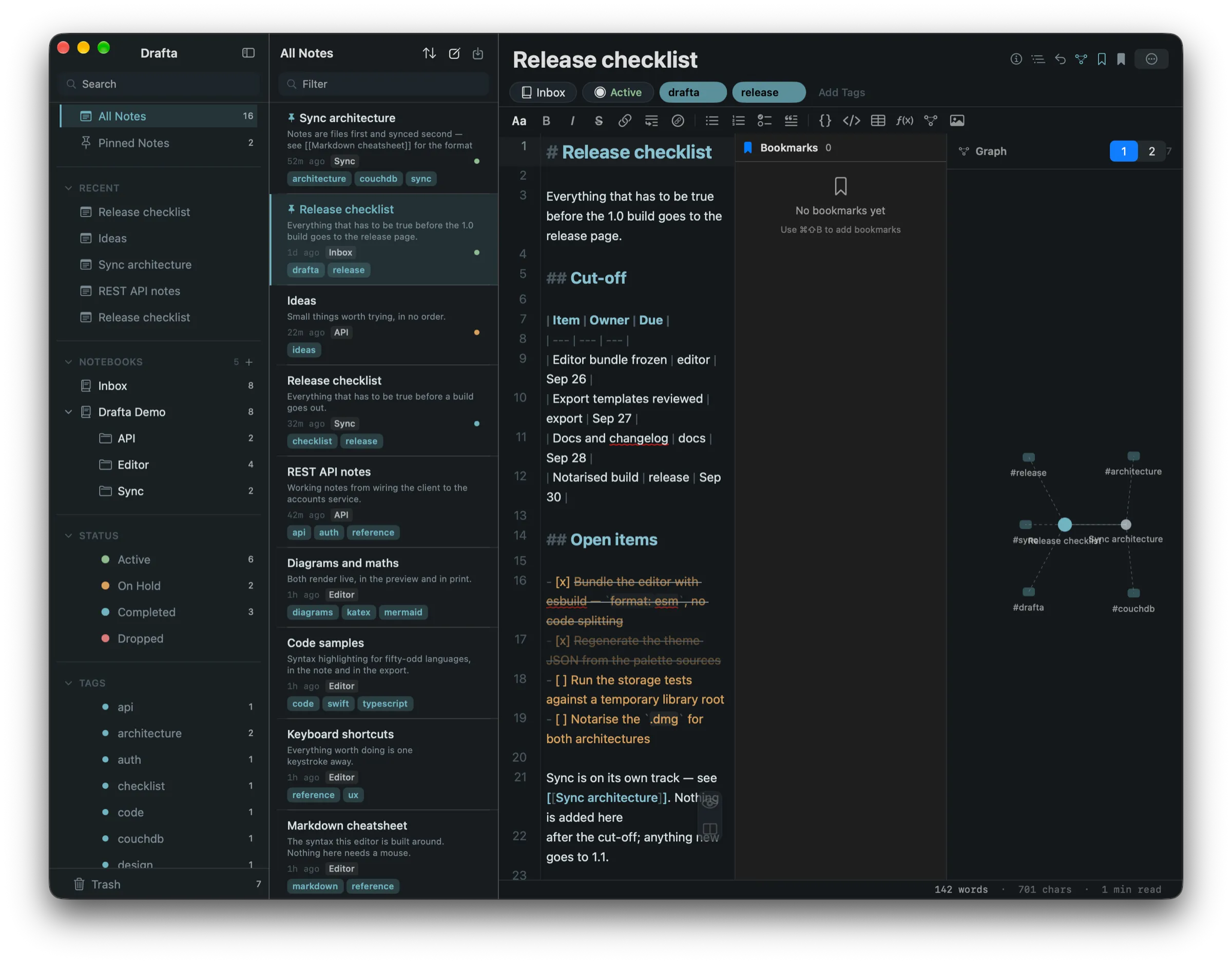Click the outlined bookmark icon in the title bar

pyautogui.click(x=1101, y=59)
